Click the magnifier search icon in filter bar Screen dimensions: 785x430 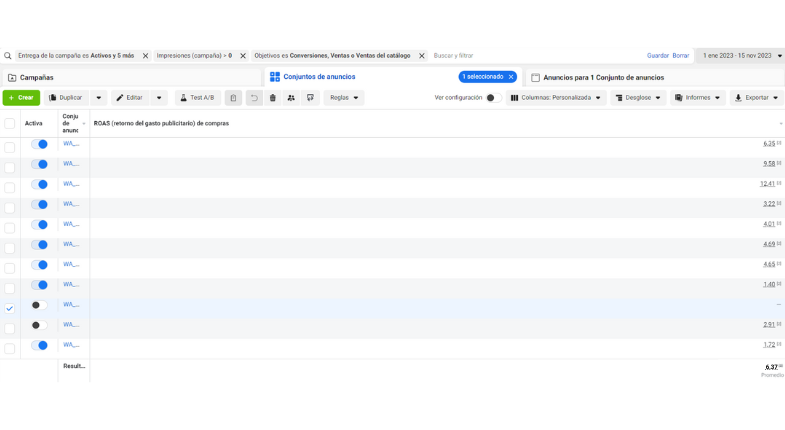8,56
